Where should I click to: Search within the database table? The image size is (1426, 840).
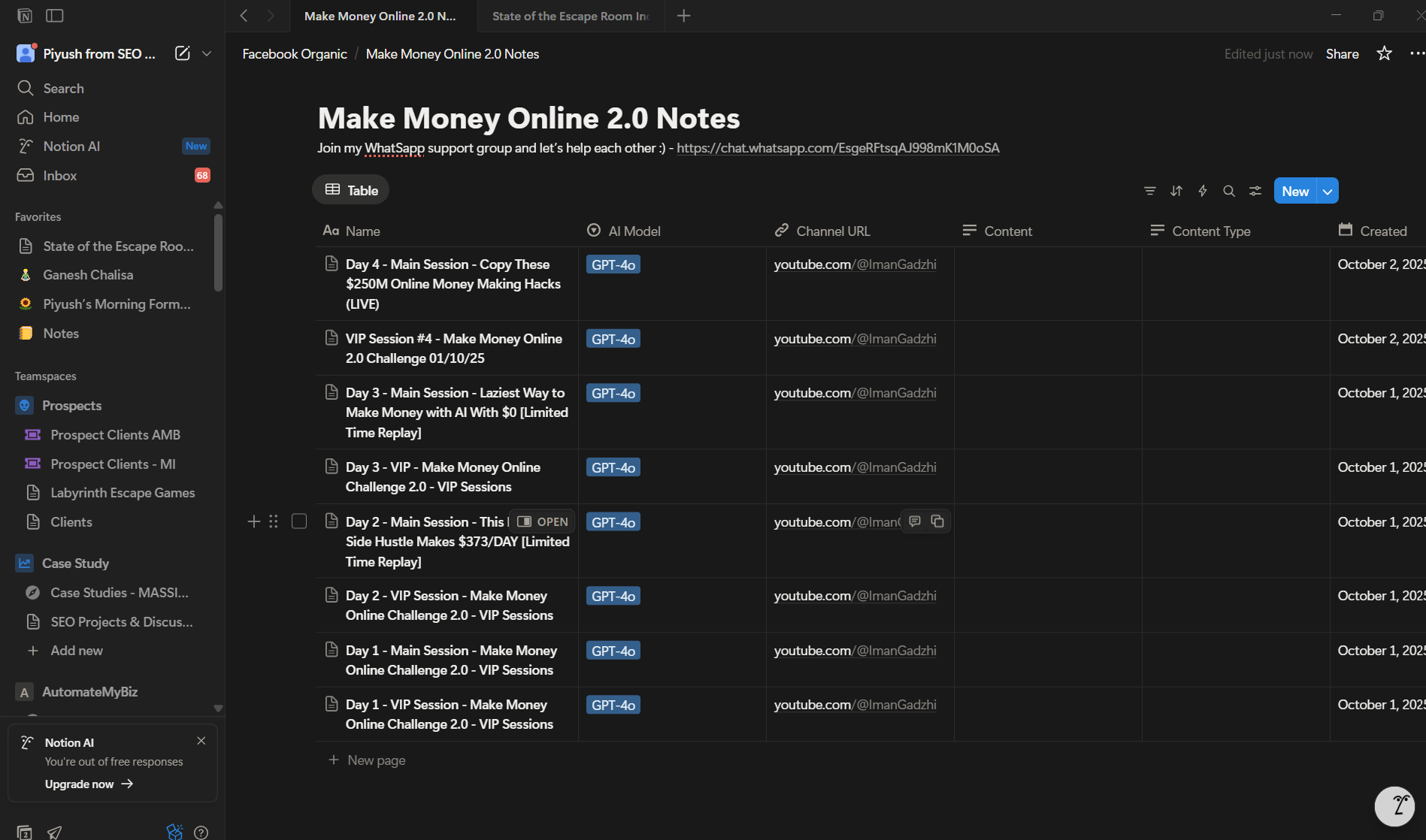click(x=1229, y=191)
